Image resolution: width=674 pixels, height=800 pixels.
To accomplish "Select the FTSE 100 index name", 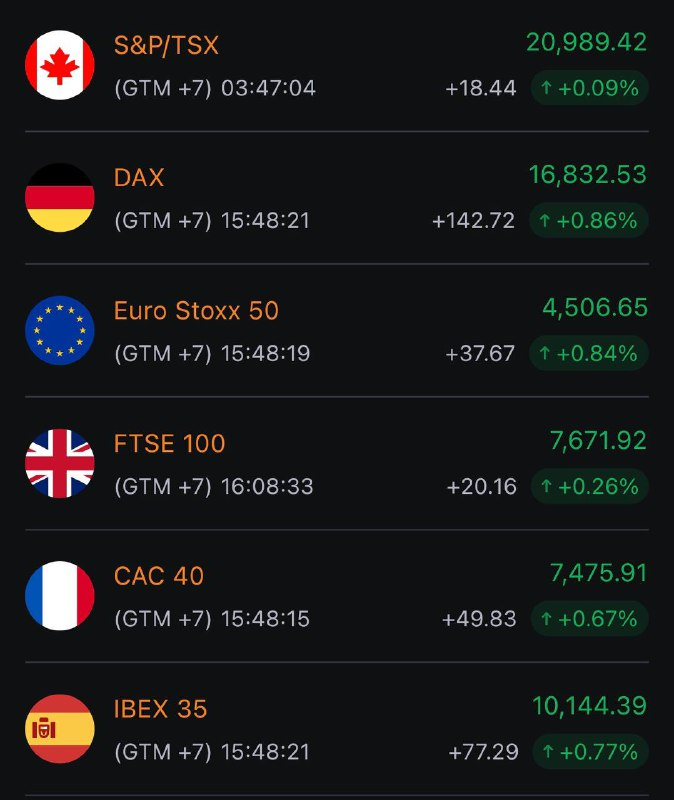I will [169, 443].
